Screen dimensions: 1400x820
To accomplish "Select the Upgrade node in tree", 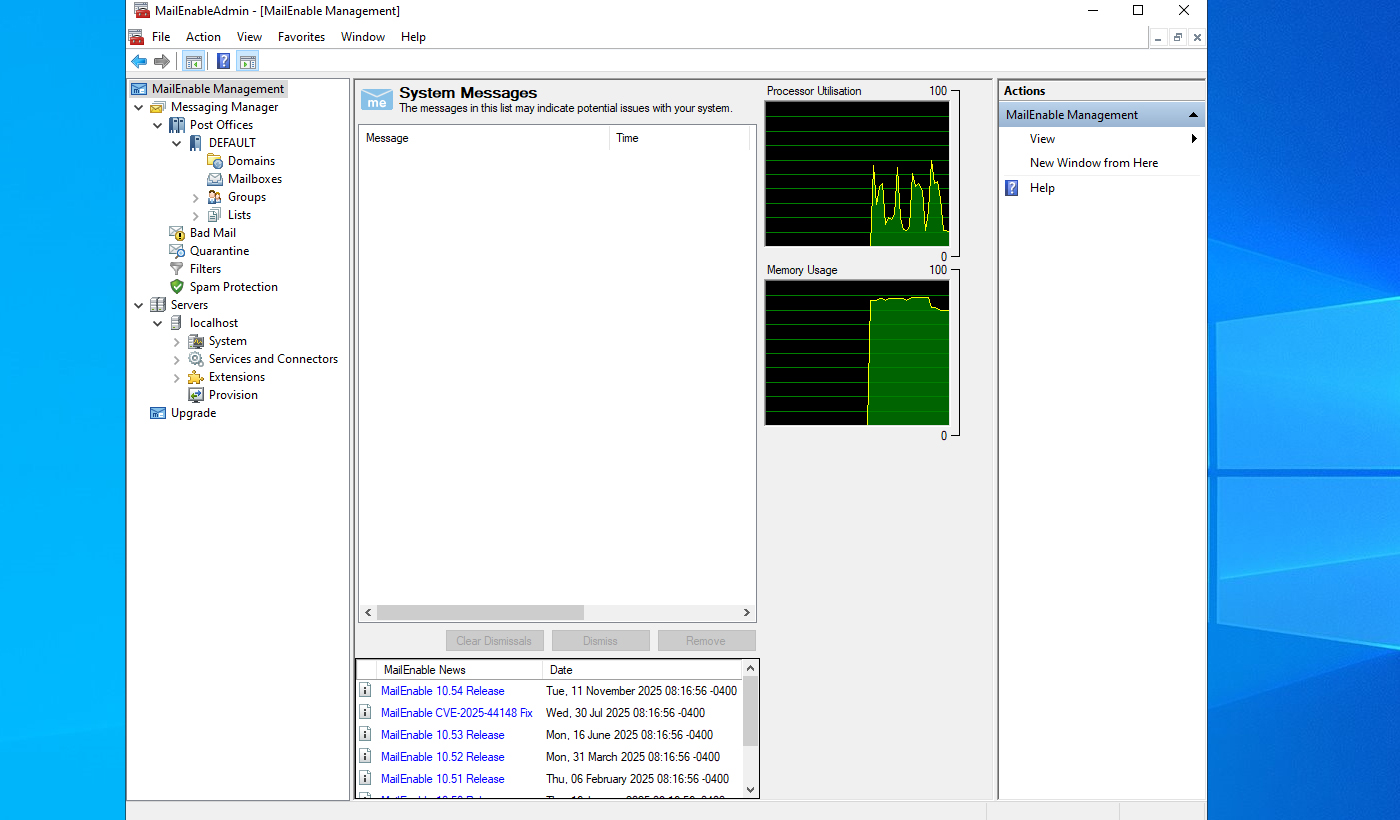I will 193,413.
